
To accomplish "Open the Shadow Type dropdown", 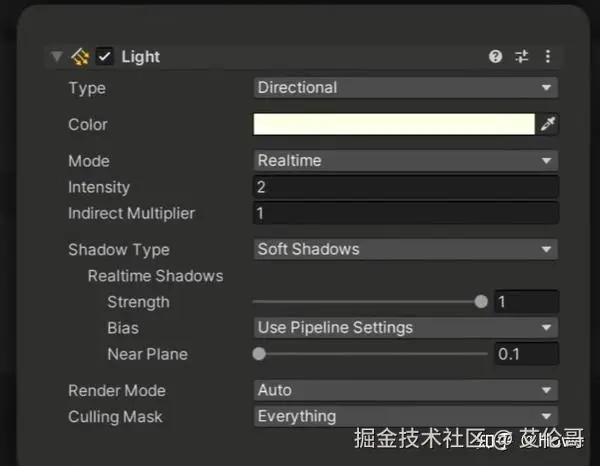I will click(x=405, y=249).
